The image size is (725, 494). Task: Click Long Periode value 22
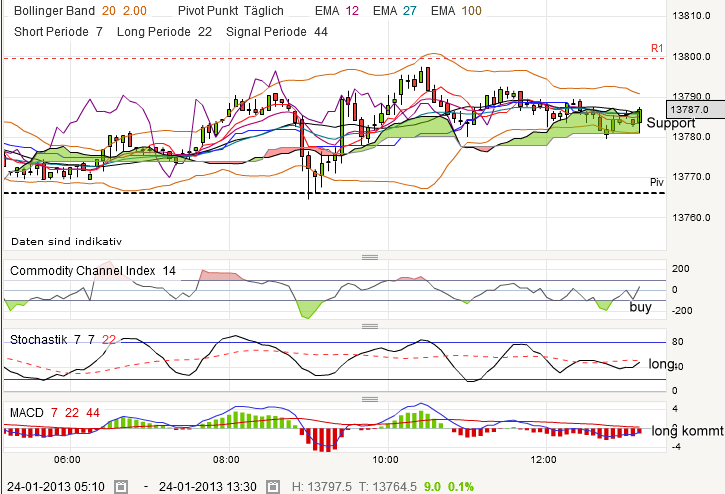pyautogui.click(x=205, y=32)
